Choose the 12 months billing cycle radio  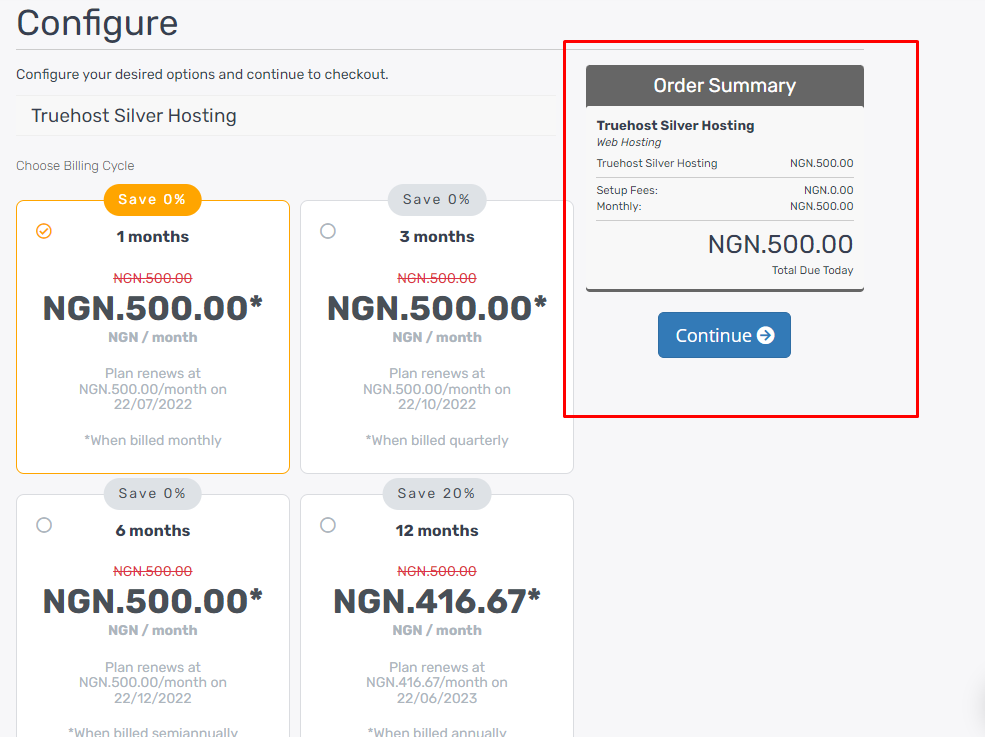click(328, 525)
